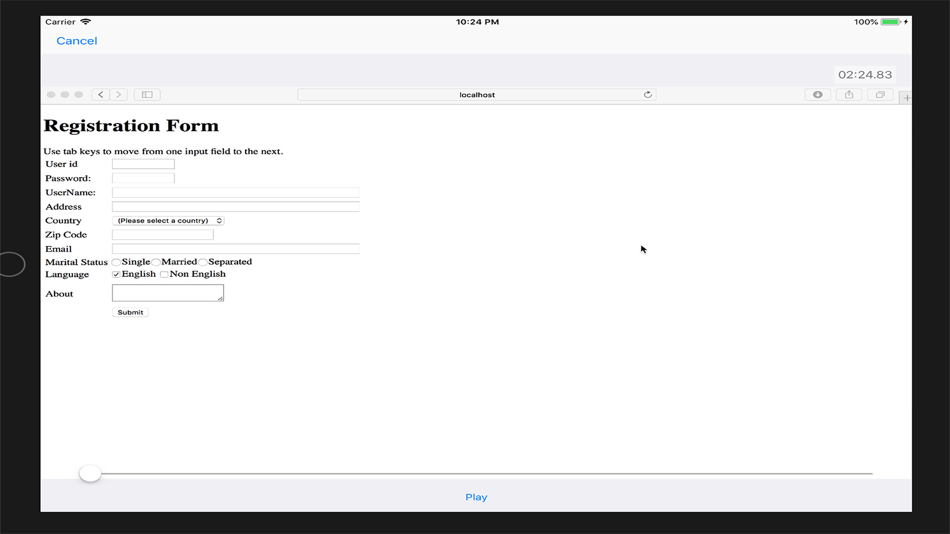Image resolution: width=950 pixels, height=534 pixels.
Task: Toggle the browser sidebar icon
Action: click(147, 95)
